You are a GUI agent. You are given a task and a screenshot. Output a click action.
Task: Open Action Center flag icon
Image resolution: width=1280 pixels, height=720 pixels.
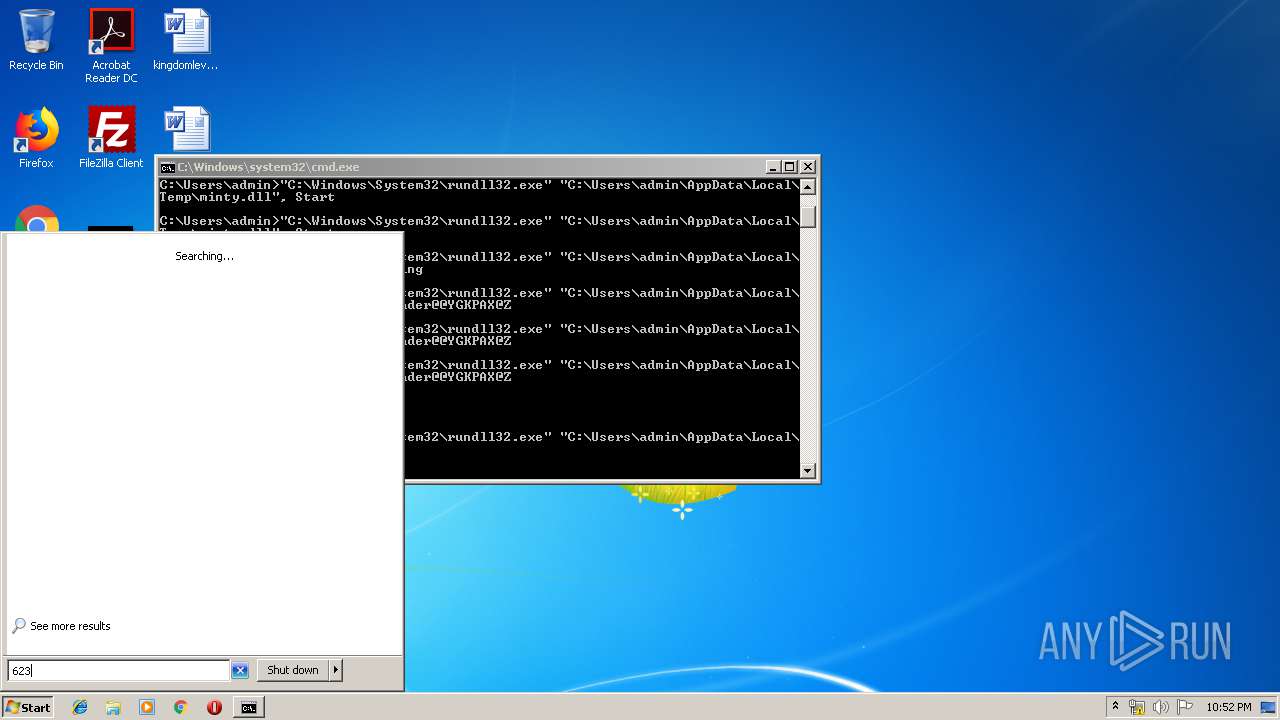pos(1183,707)
